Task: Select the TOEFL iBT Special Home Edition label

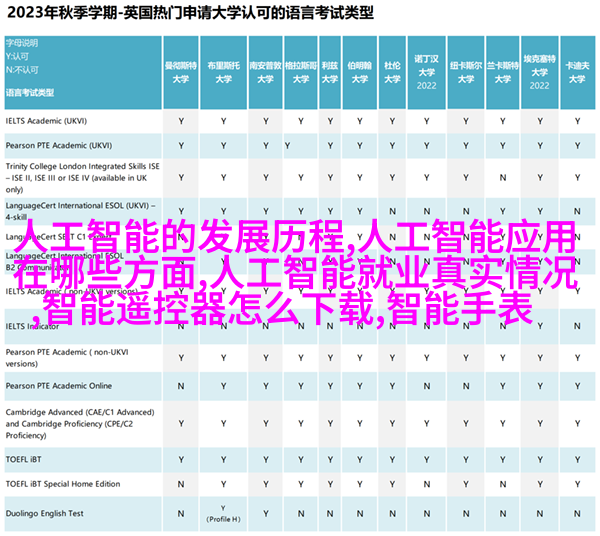Action: click(63, 484)
